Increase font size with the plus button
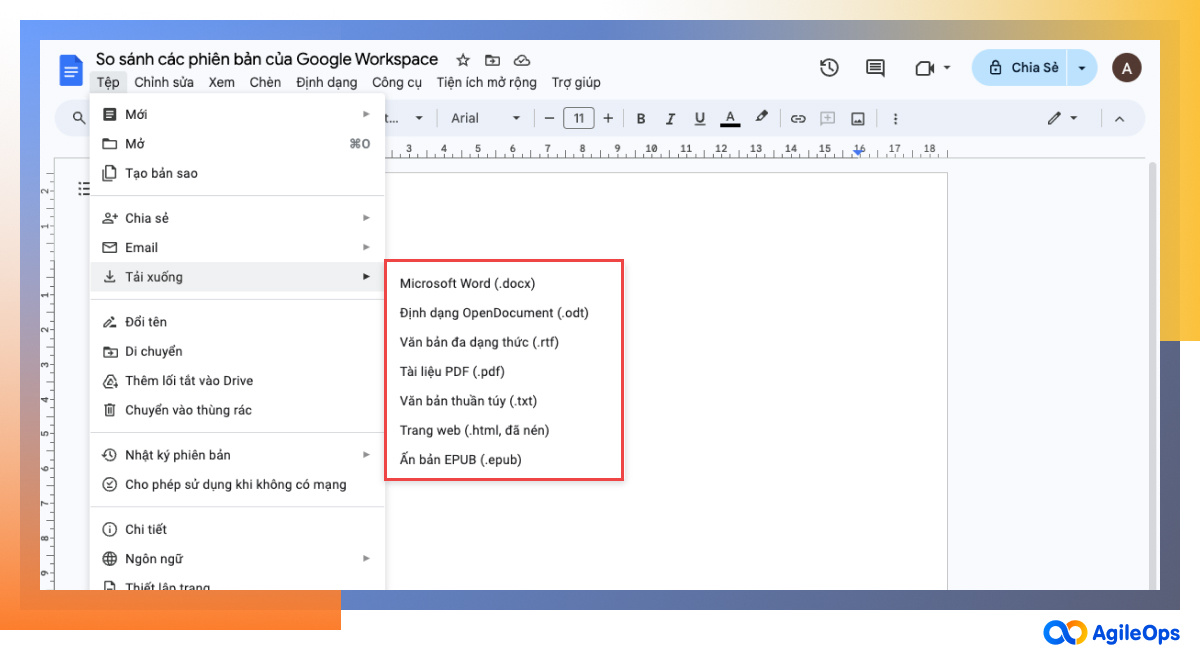The image size is (1200, 655). point(608,118)
